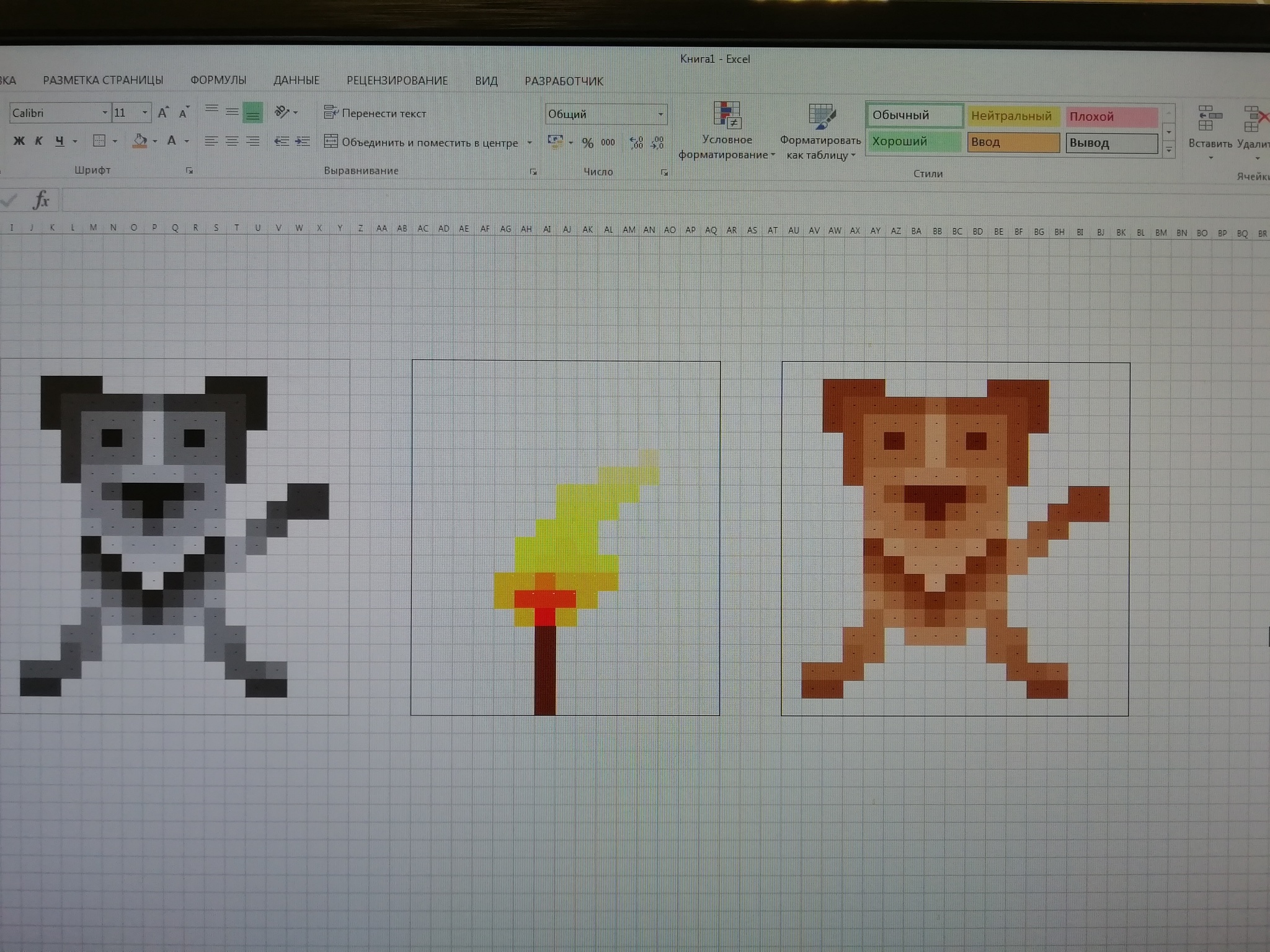
Task: Open the Calibri font name dropdown
Action: (x=104, y=113)
